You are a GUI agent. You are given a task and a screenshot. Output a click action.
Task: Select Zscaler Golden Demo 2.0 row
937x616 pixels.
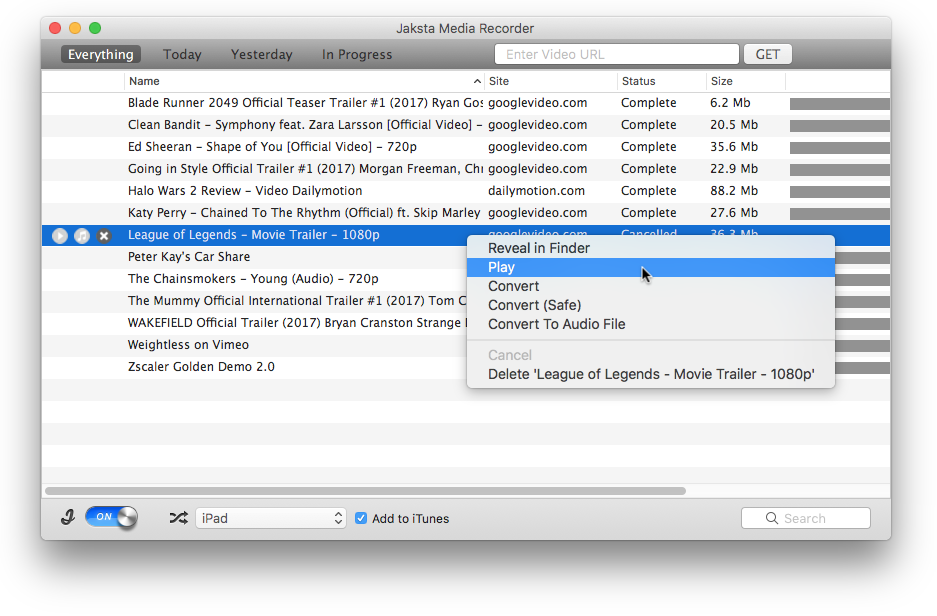coord(254,367)
